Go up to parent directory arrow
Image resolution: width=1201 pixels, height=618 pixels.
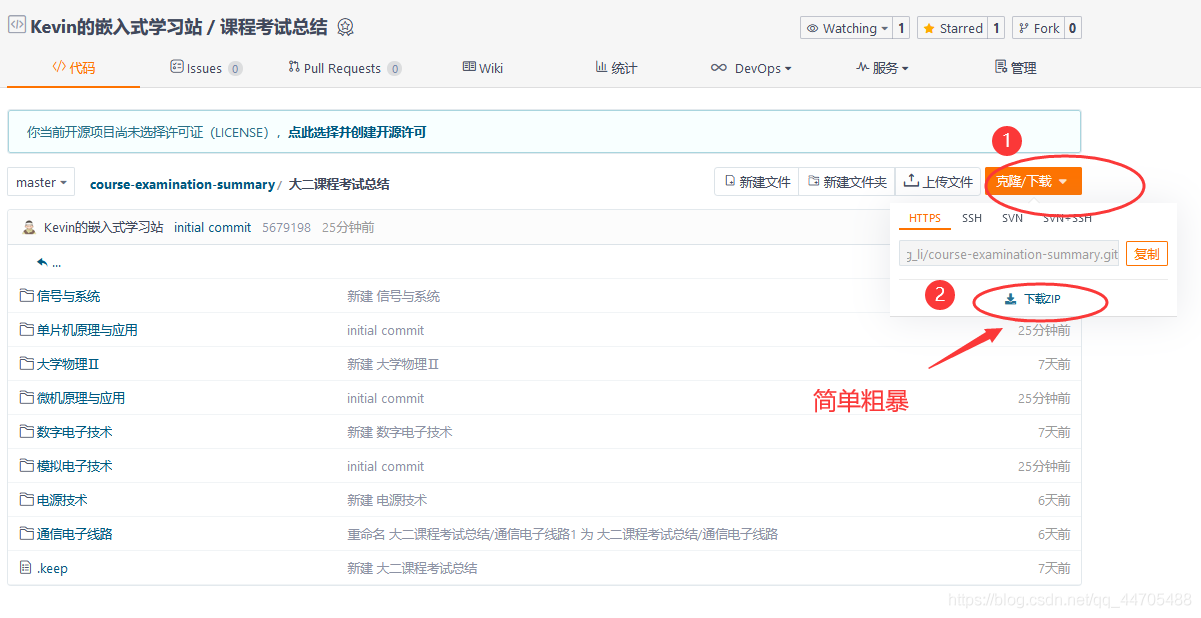(48, 262)
